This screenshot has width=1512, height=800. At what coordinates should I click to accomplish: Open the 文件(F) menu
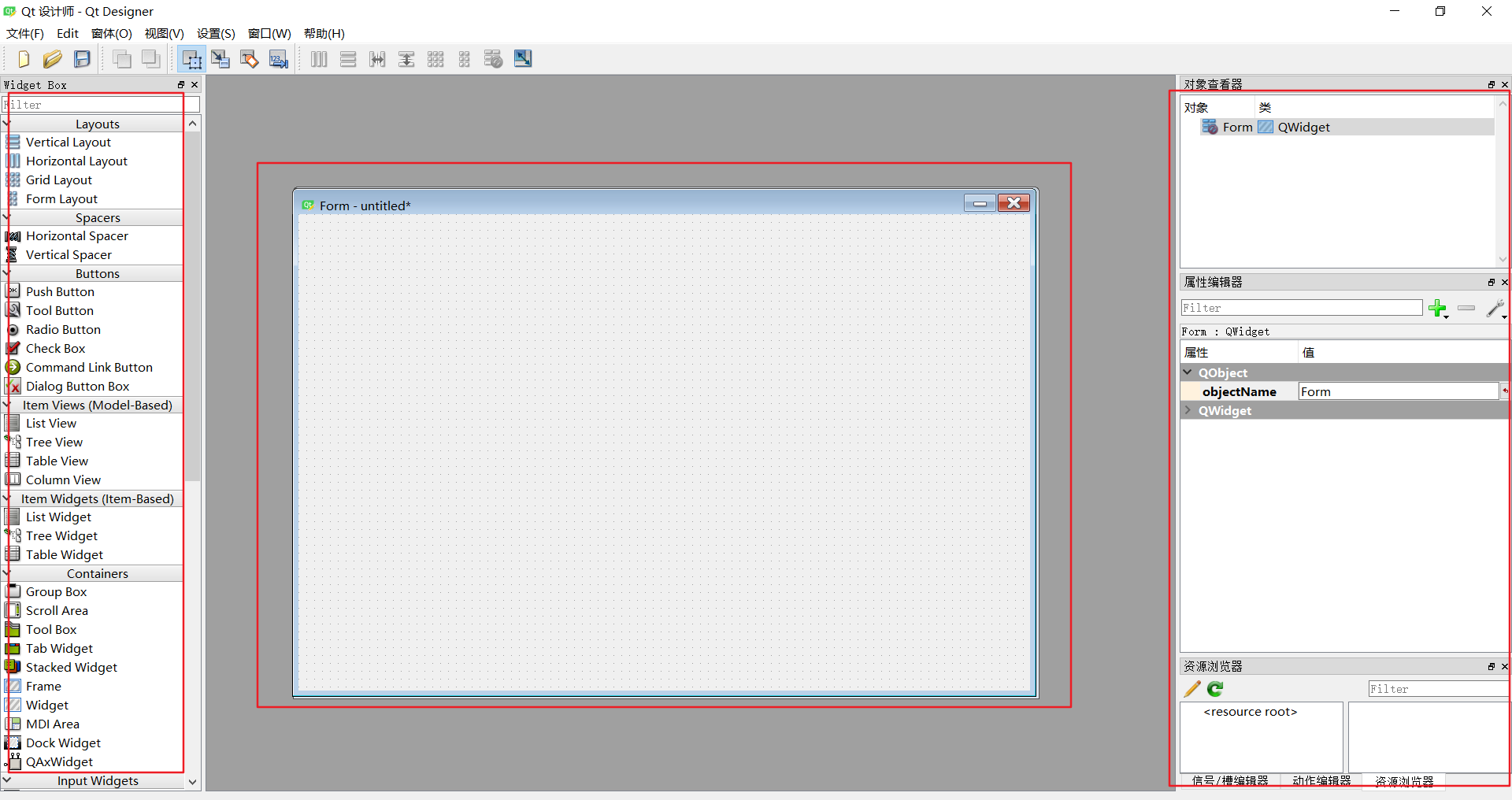pyautogui.click(x=25, y=33)
